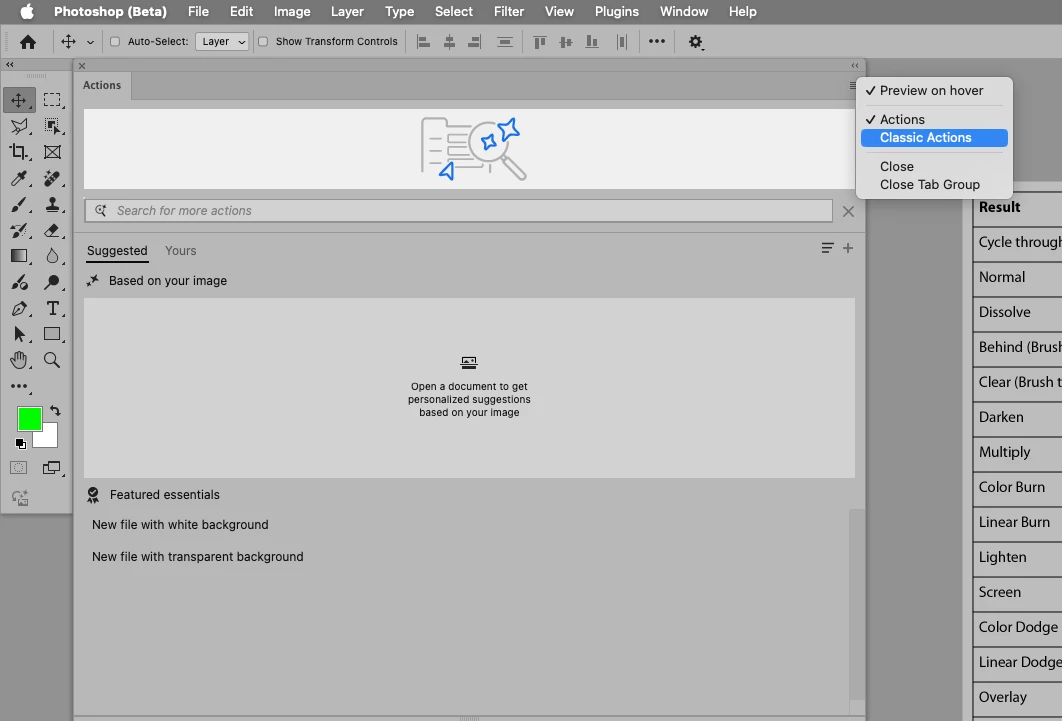Enable Show Transform Controls checkbox
Screen dimensions: 1062x721
pos(263,41)
